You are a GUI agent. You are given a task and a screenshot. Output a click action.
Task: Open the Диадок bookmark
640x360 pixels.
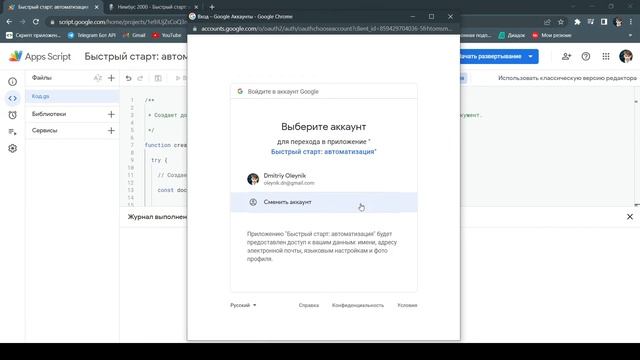(512, 36)
